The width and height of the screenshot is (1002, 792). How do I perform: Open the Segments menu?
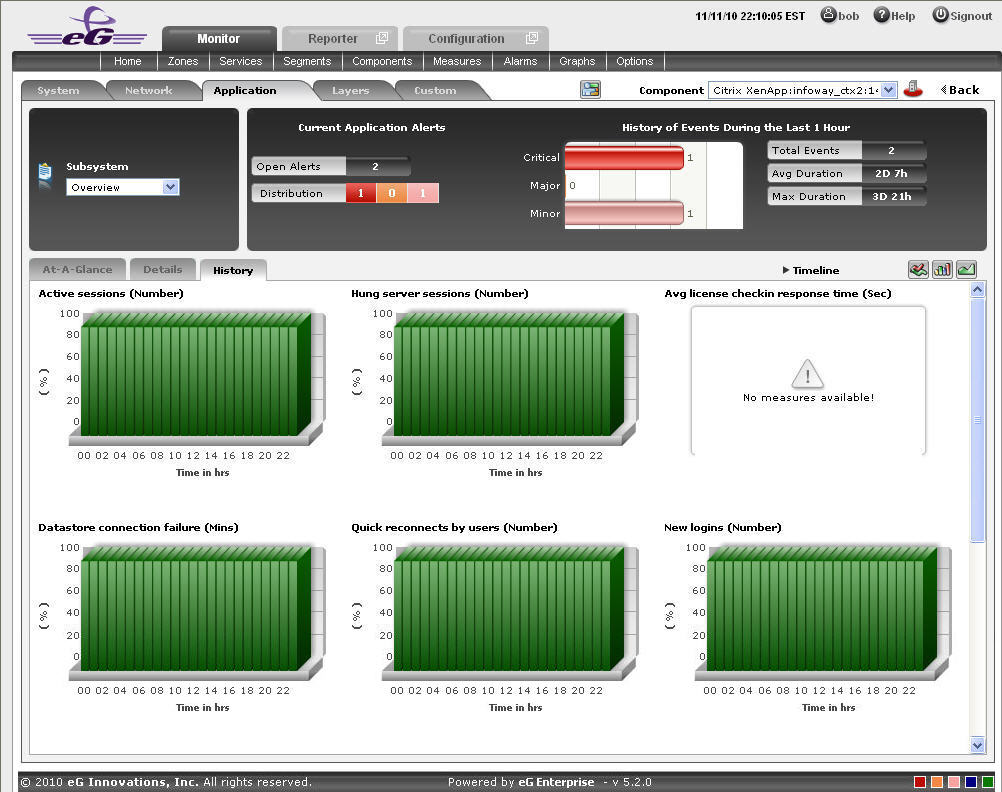(307, 61)
